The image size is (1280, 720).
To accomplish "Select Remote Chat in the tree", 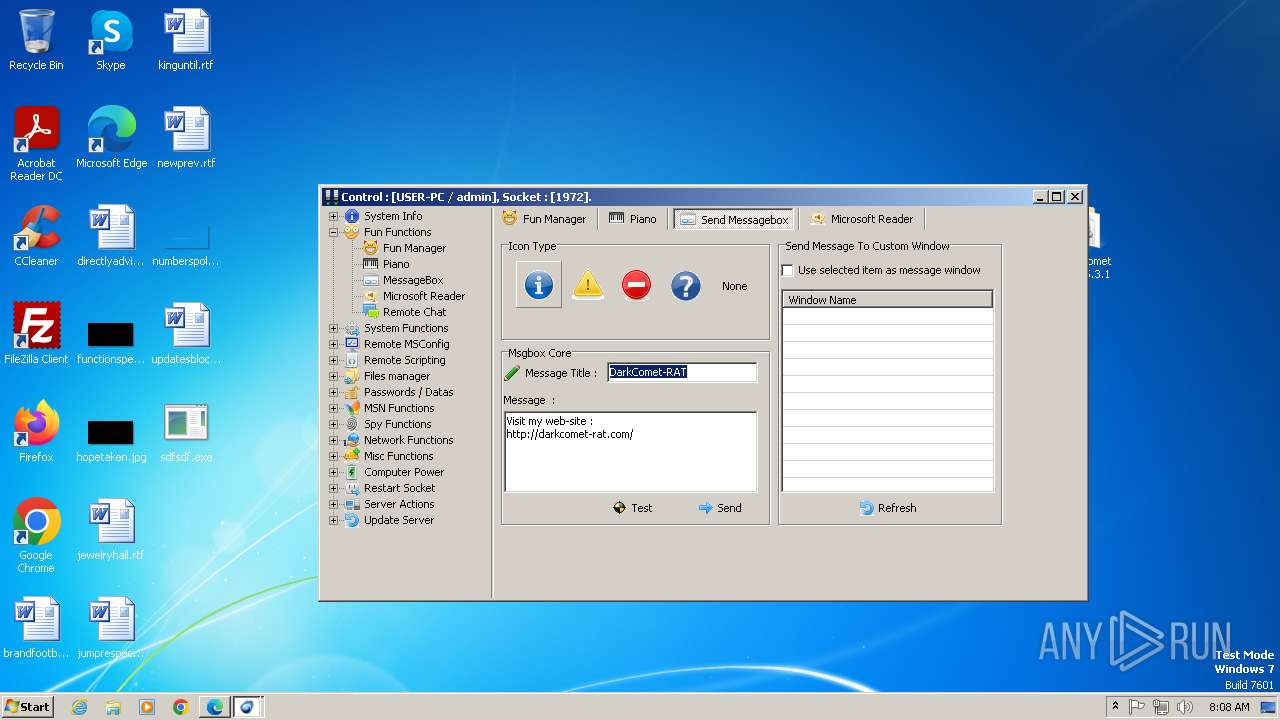I will coord(414,312).
